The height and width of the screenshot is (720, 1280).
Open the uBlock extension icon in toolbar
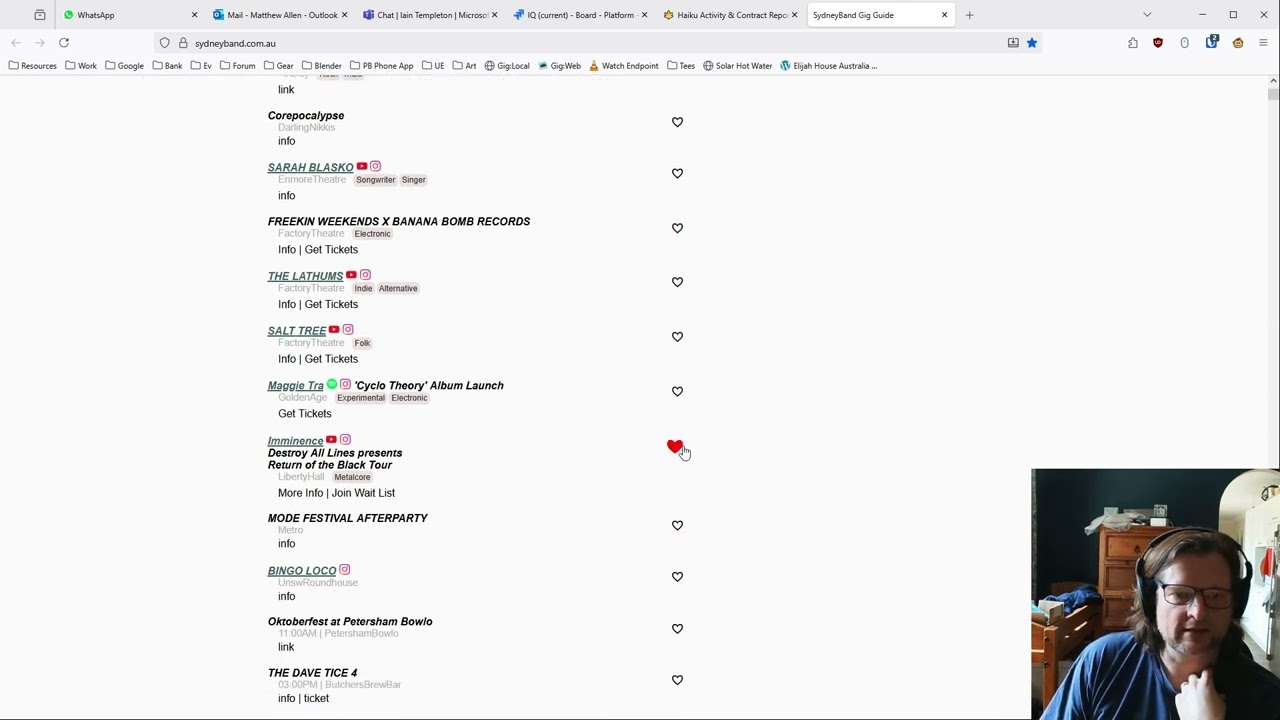[x=1158, y=43]
